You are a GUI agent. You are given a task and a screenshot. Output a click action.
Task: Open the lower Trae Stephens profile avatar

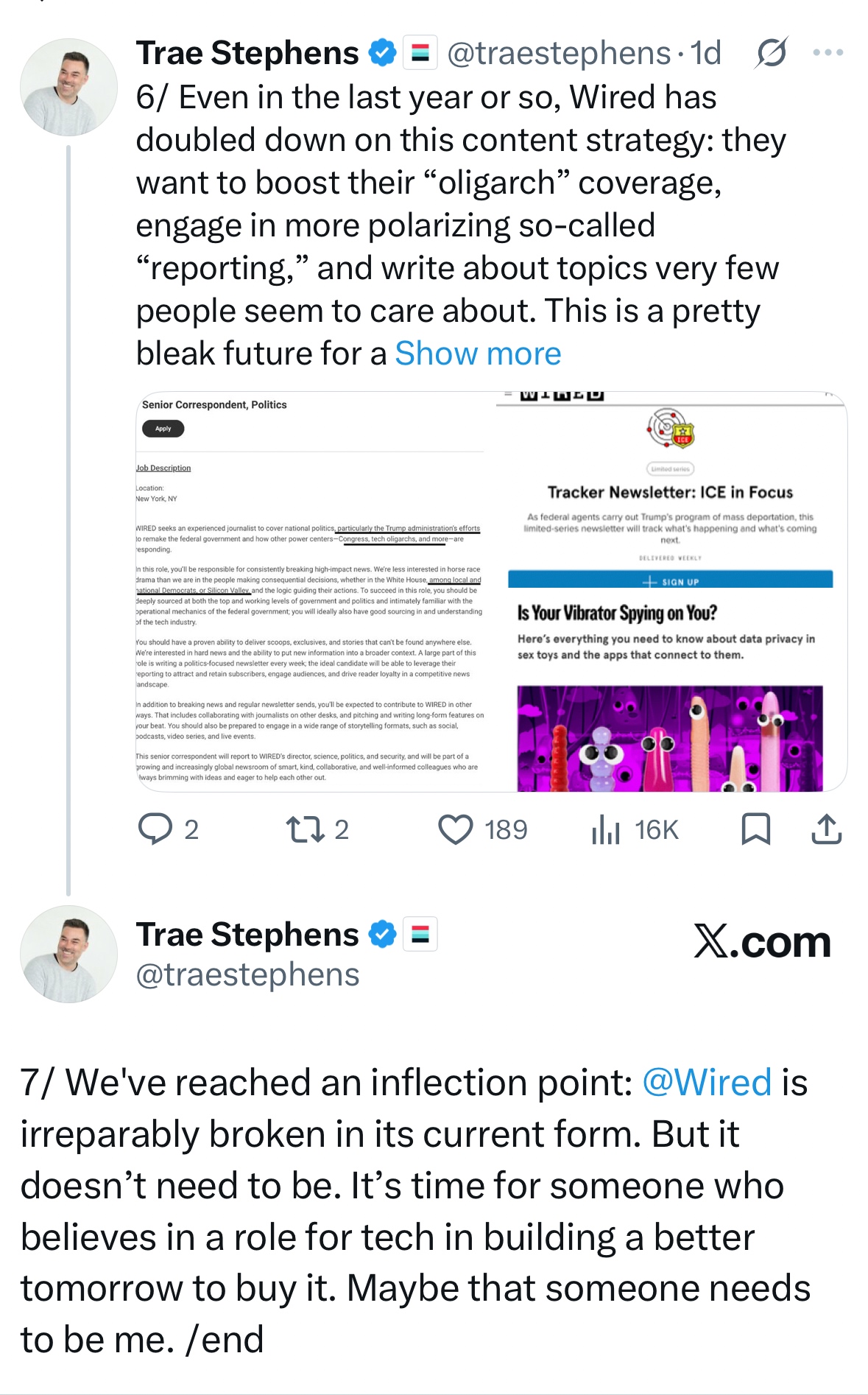point(68,954)
